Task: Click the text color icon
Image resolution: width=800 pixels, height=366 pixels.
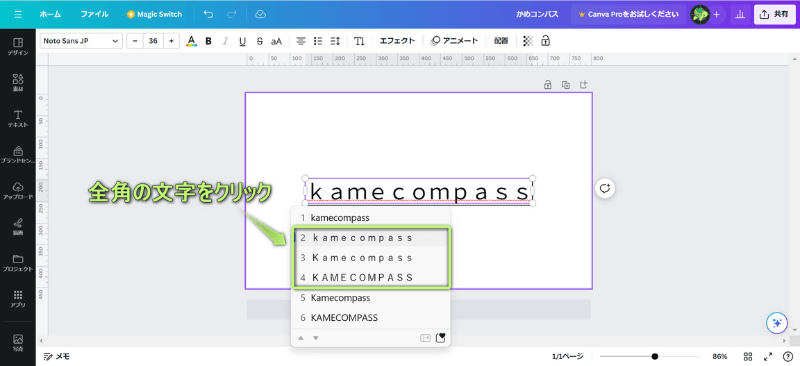Action: [x=191, y=41]
